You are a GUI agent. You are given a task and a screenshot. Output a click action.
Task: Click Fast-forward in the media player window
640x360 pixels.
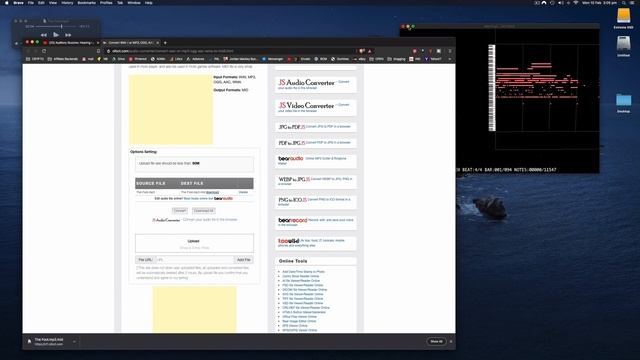68,35
